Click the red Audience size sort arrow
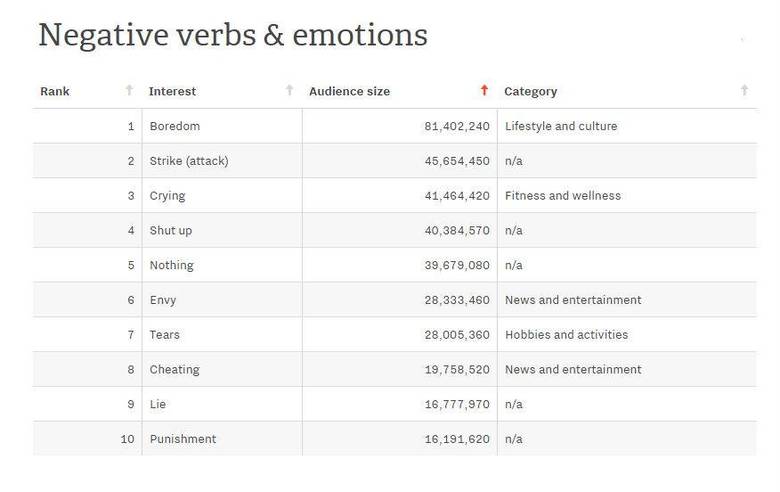 [x=484, y=91]
